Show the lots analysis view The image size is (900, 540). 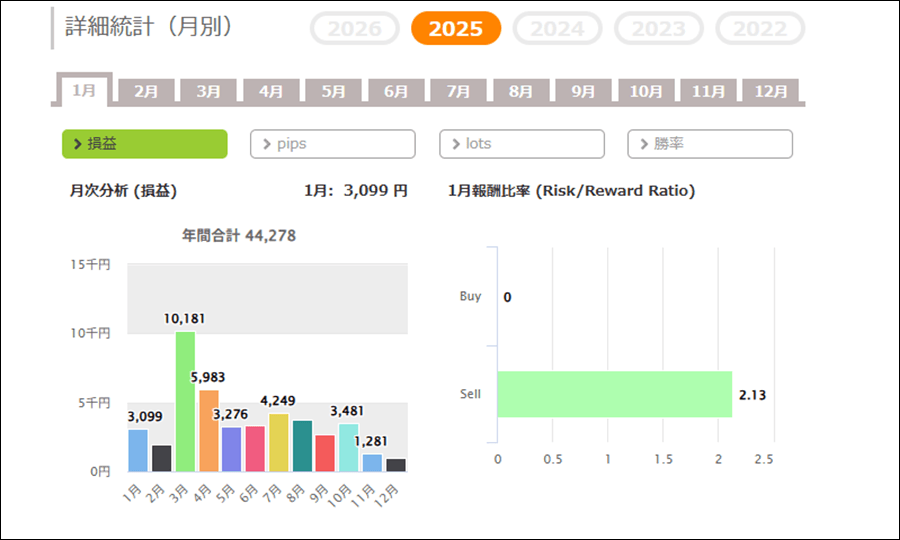coord(521,144)
